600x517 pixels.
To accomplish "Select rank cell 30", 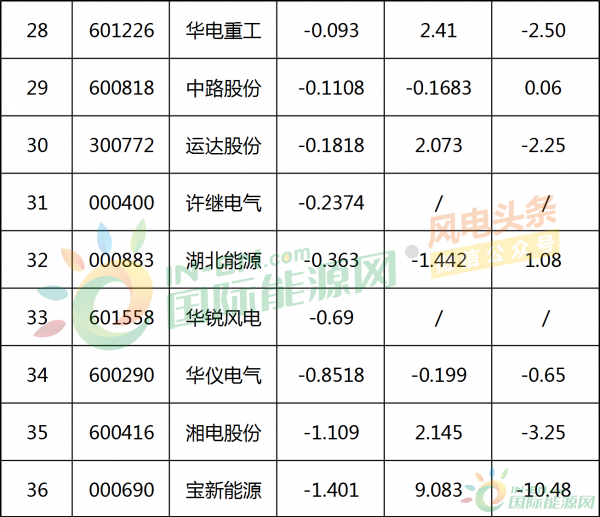I will click(37, 145).
